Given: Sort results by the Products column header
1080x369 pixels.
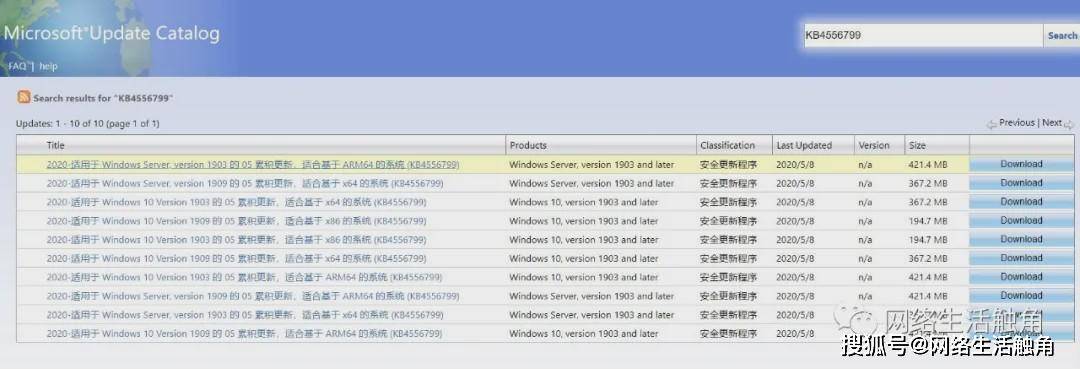Looking at the screenshot, I should [528, 145].
